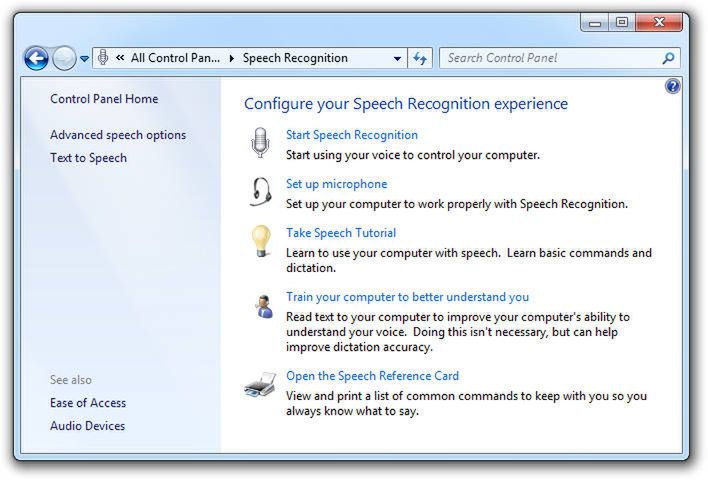Click the headset icon beside Set up microphone

[261, 192]
